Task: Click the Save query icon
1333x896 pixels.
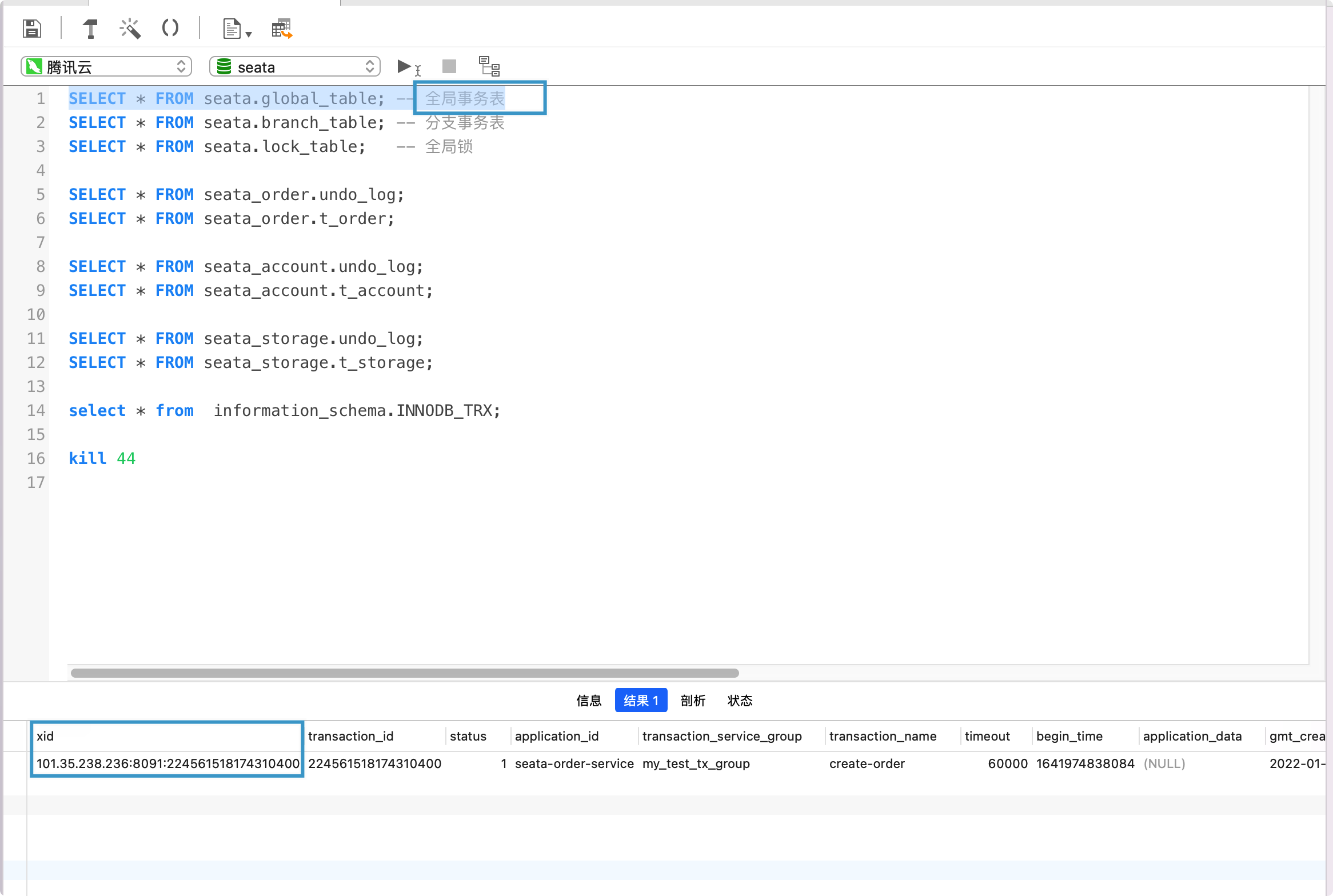Action: point(32,28)
